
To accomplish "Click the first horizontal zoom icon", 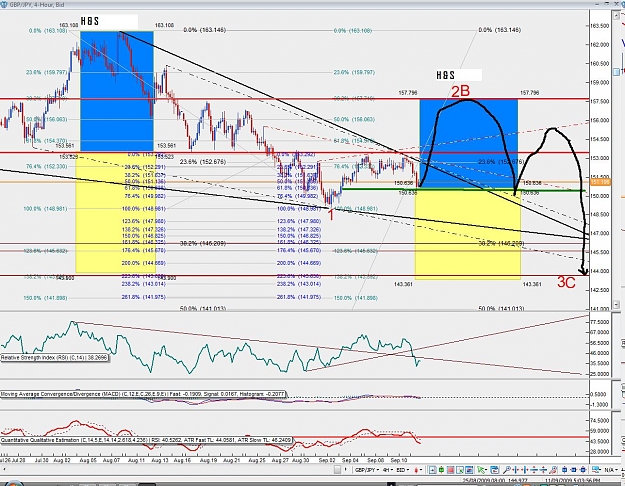I will pos(516,470).
